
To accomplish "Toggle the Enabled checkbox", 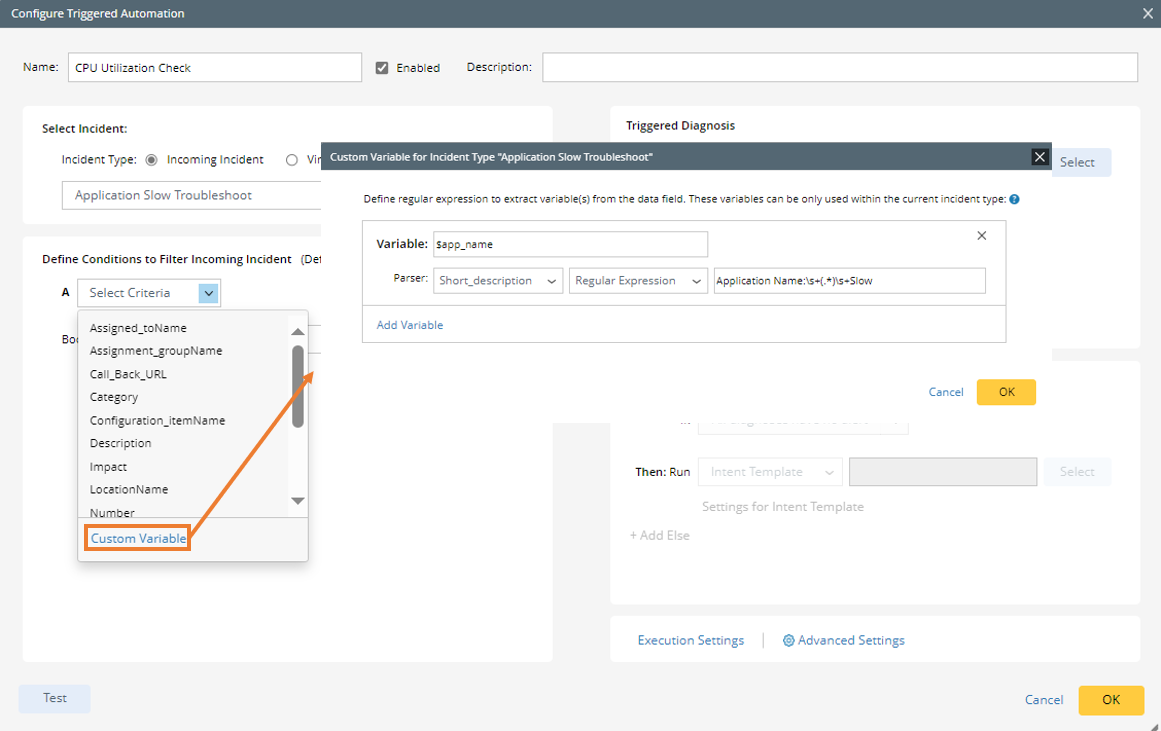I will pos(382,68).
